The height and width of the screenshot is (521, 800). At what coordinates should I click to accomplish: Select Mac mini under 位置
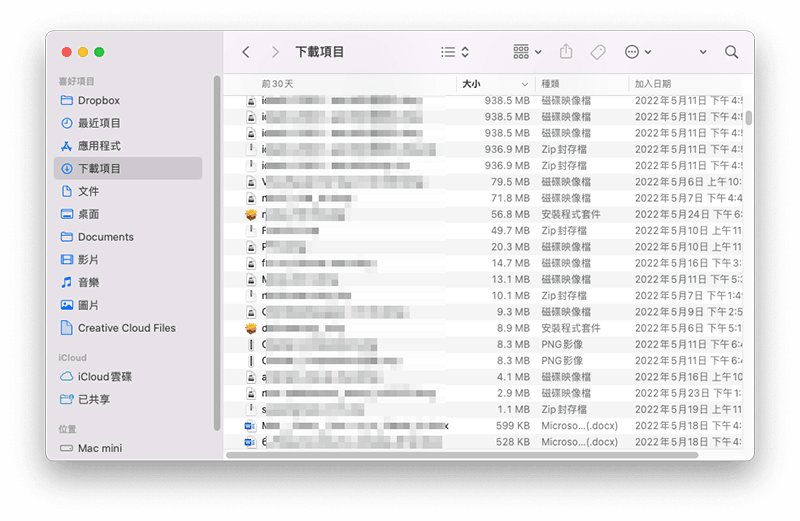tap(128, 448)
